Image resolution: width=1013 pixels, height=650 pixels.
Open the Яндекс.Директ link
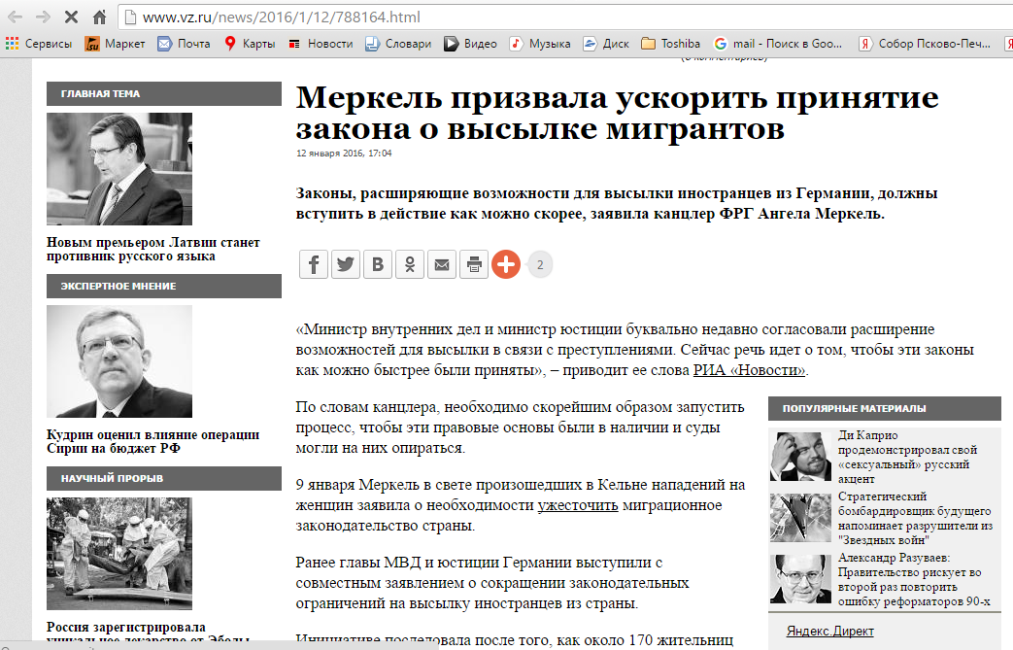830,631
